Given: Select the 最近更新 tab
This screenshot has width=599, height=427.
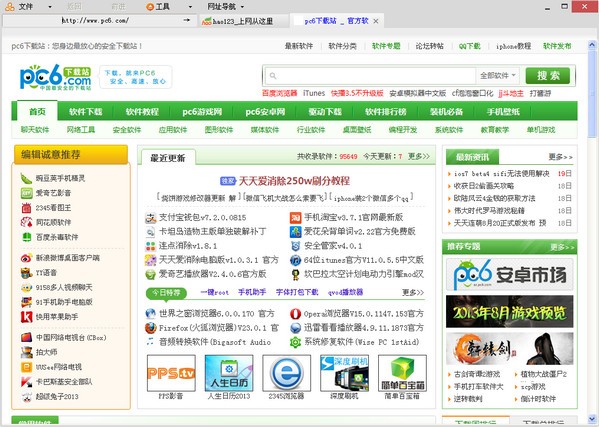Looking at the screenshot, I should pos(168,157).
